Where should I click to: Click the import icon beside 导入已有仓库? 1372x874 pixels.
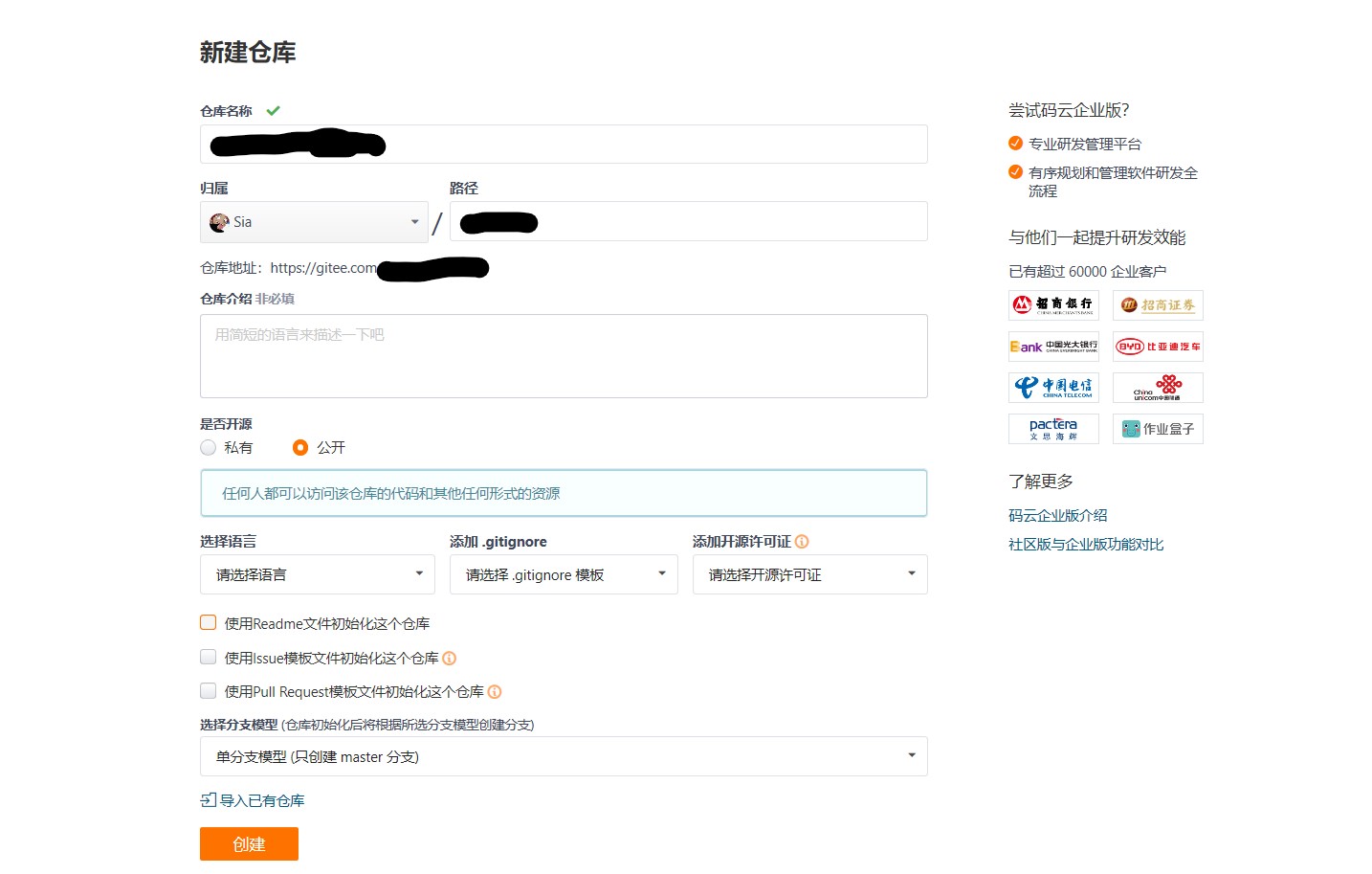[x=209, y=800]
